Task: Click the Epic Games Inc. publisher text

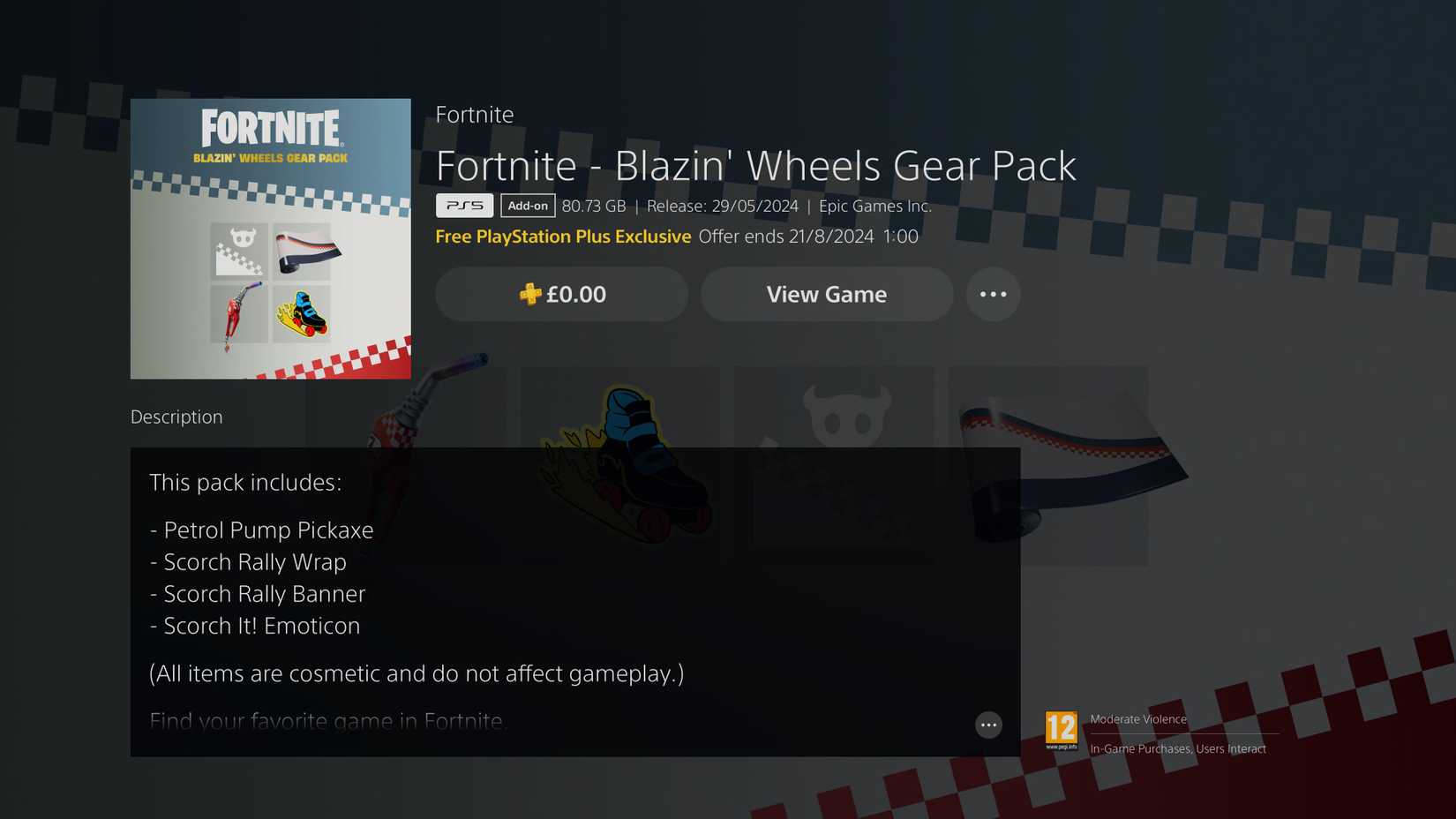Action: (875, 206)
